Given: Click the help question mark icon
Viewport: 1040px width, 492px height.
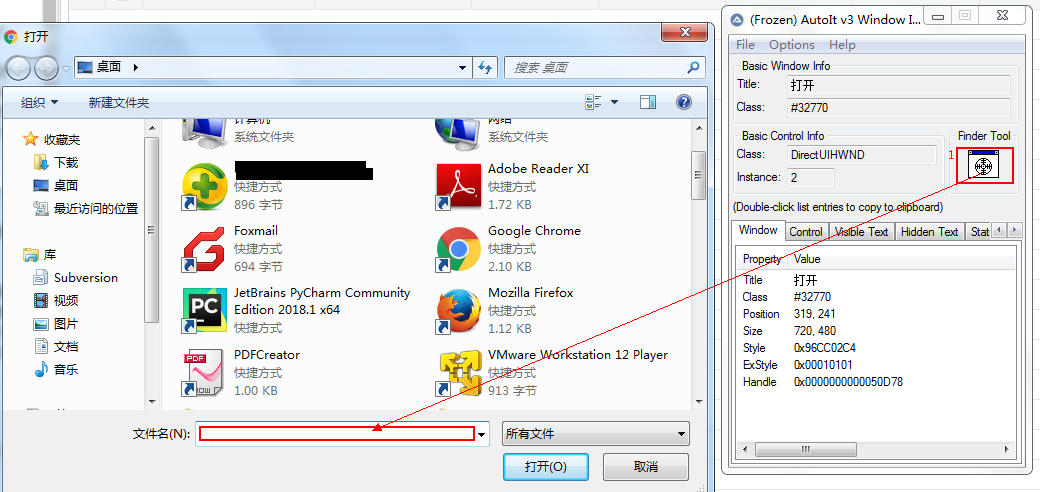Looking at the screenshot, I should [684, 102].
